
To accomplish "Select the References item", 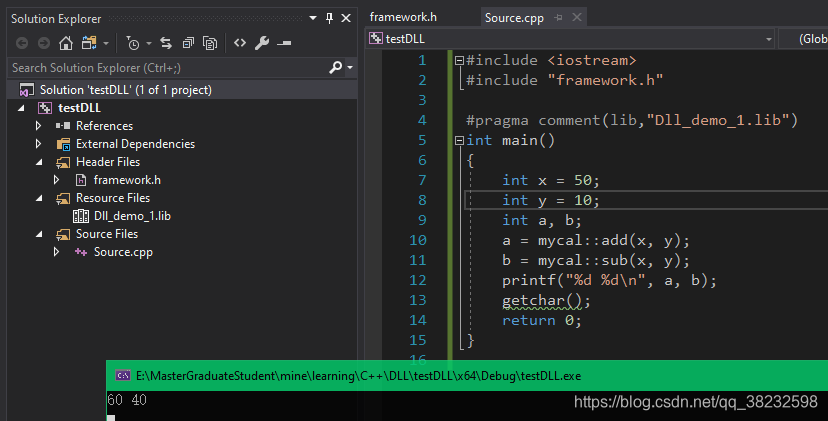I will tap(104, 126).
